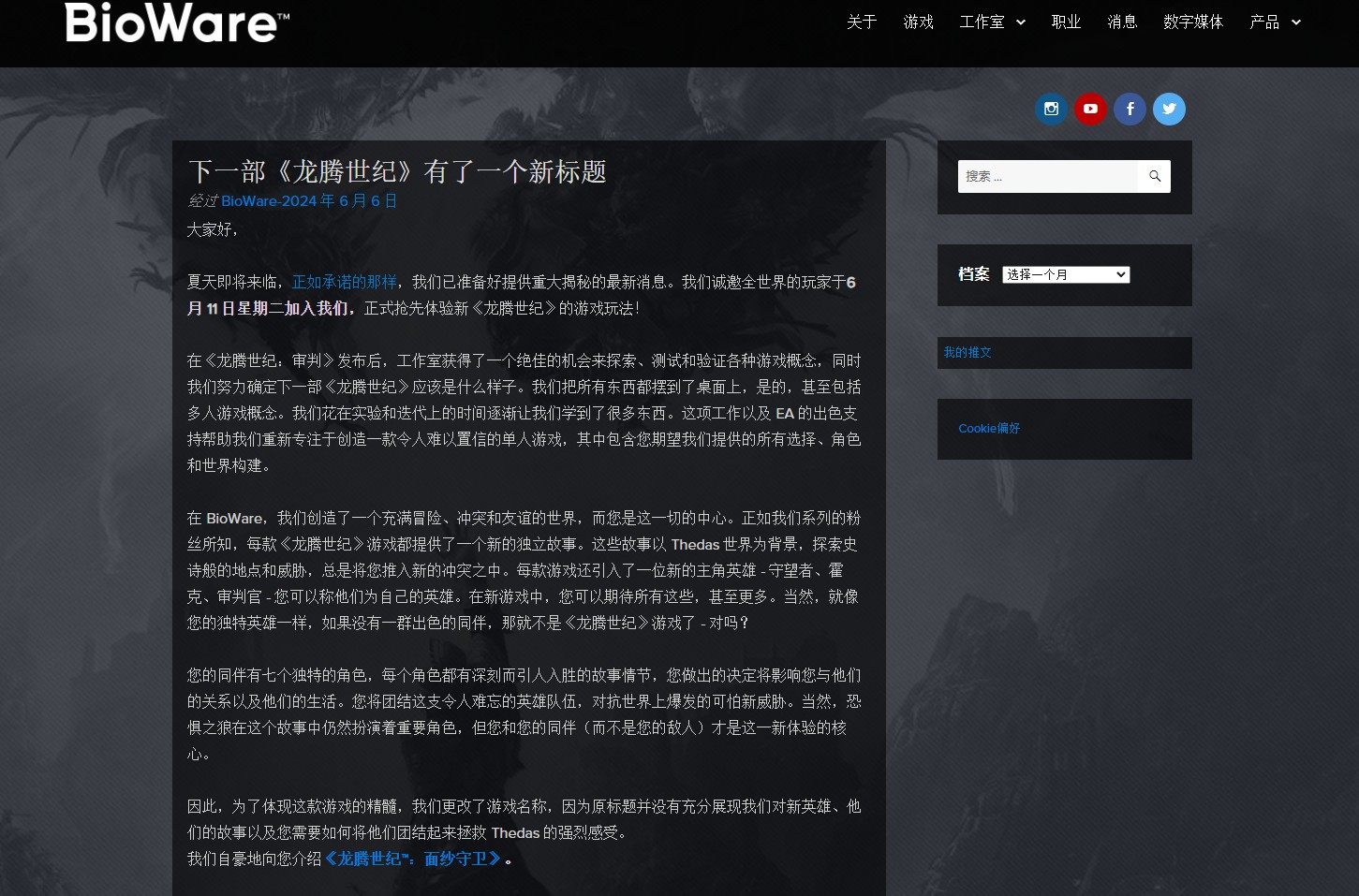Click the search magnifying glass icon
Screen dimensions: 1359x896
coord(1154,176)
